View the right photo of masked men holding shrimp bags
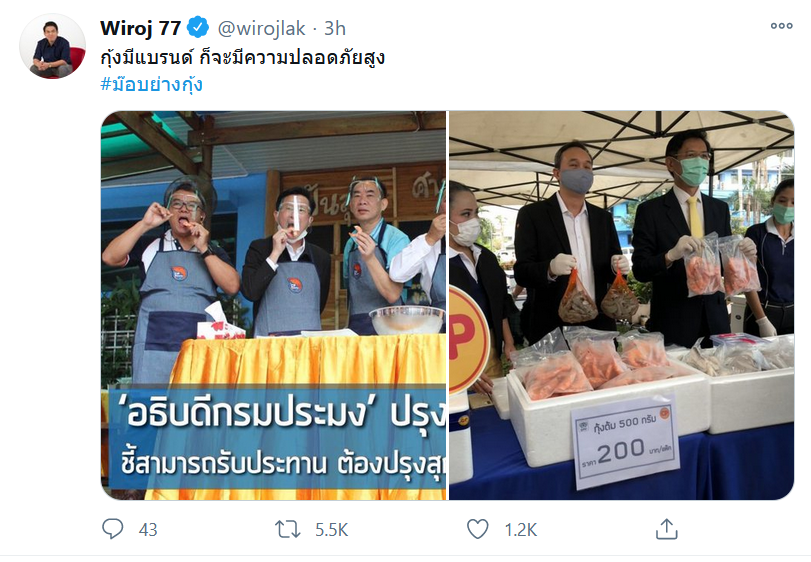 click(622, 306)
